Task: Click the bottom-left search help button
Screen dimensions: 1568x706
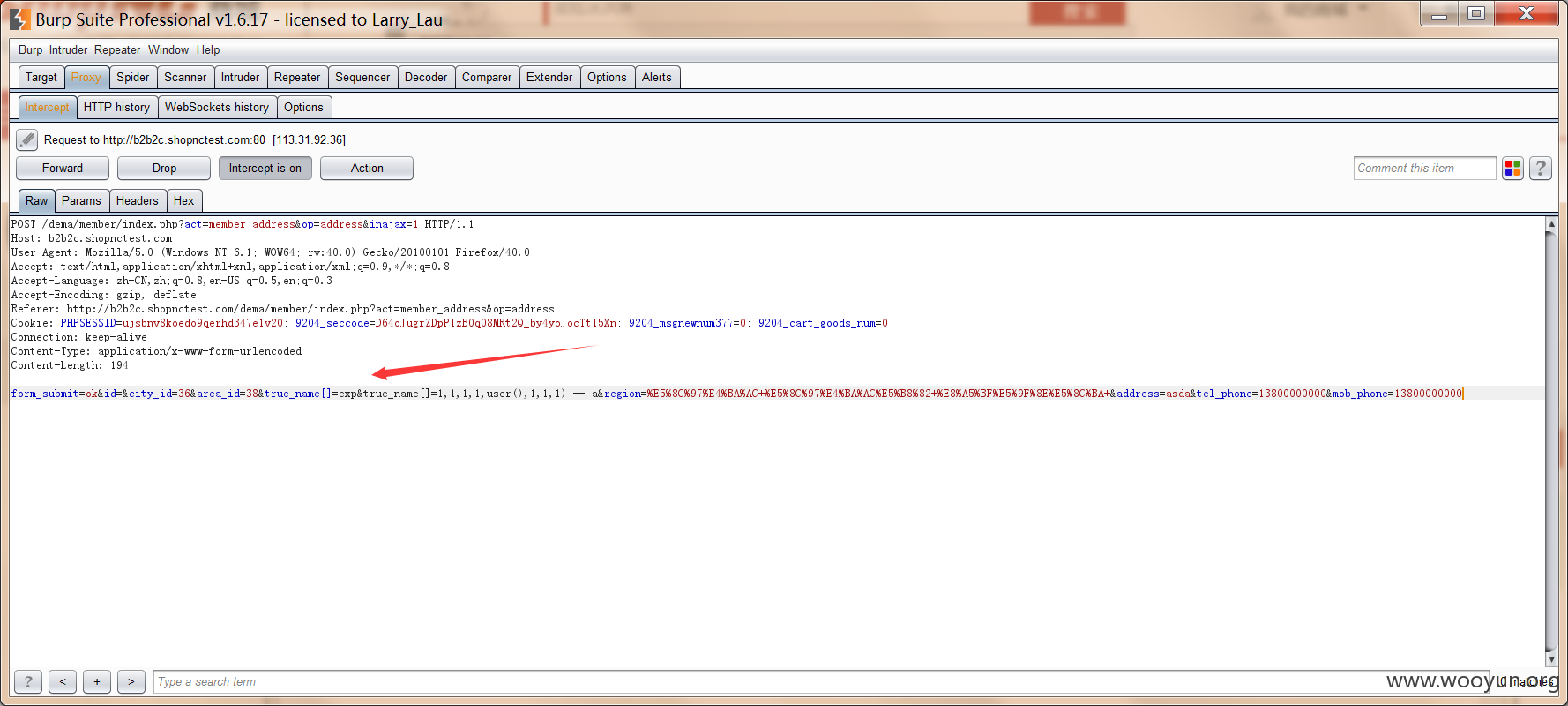Action: point(28,681)
